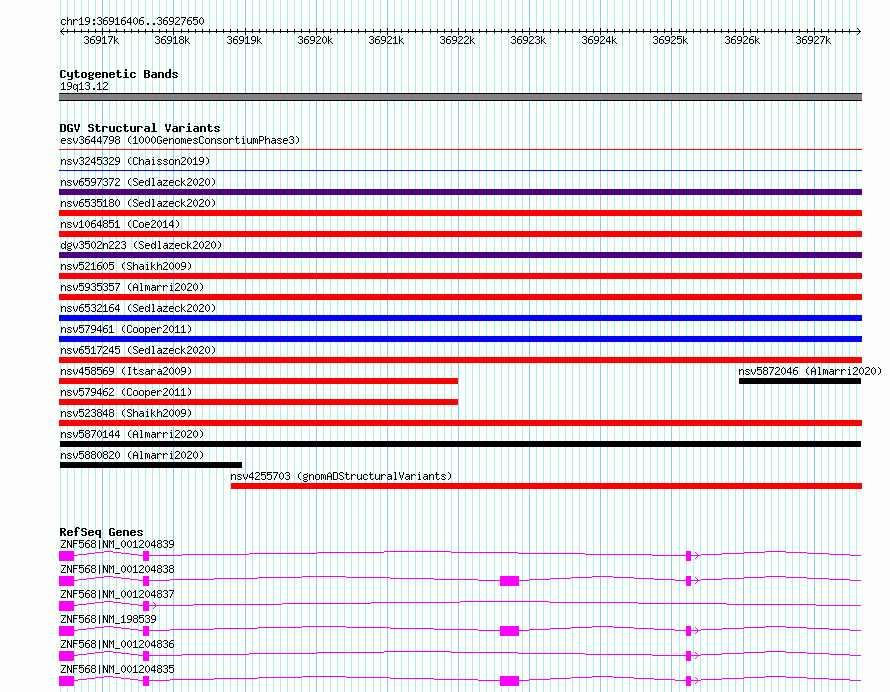Select the nsv3245329 (Chaisson2019) label

pos(135,161)
